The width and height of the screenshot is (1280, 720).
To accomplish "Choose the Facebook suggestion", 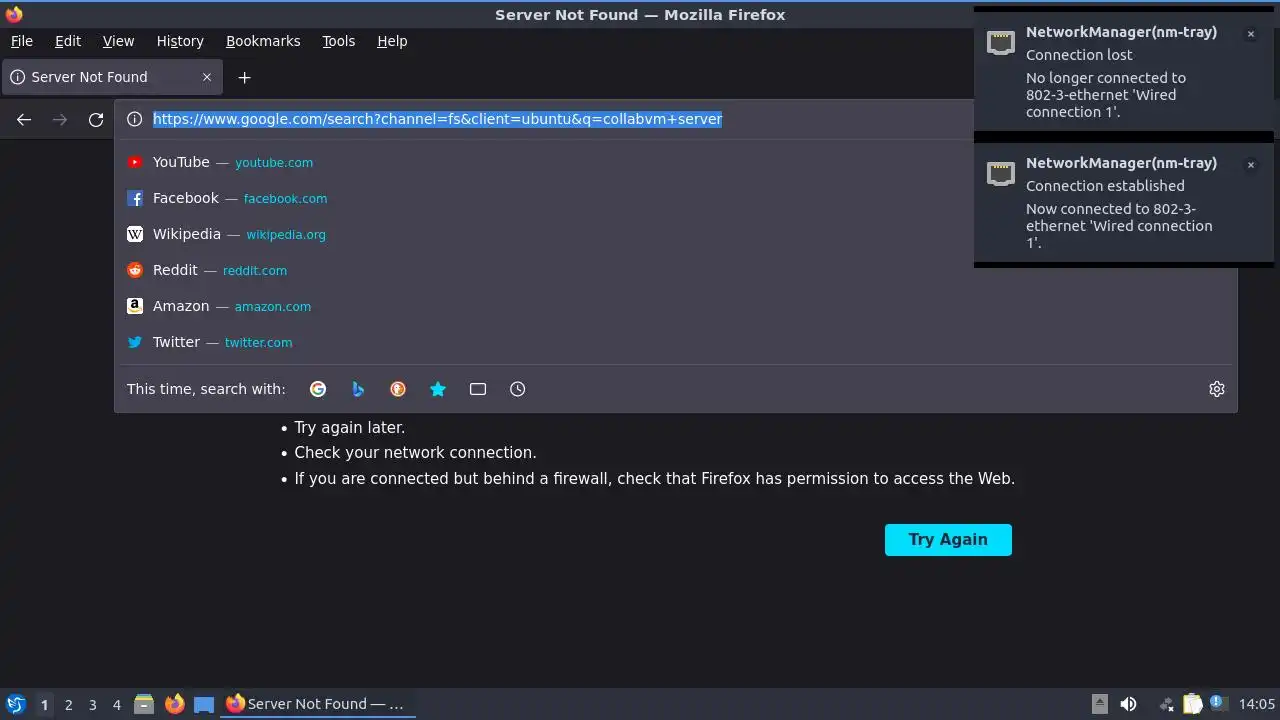I will [675, 198].
